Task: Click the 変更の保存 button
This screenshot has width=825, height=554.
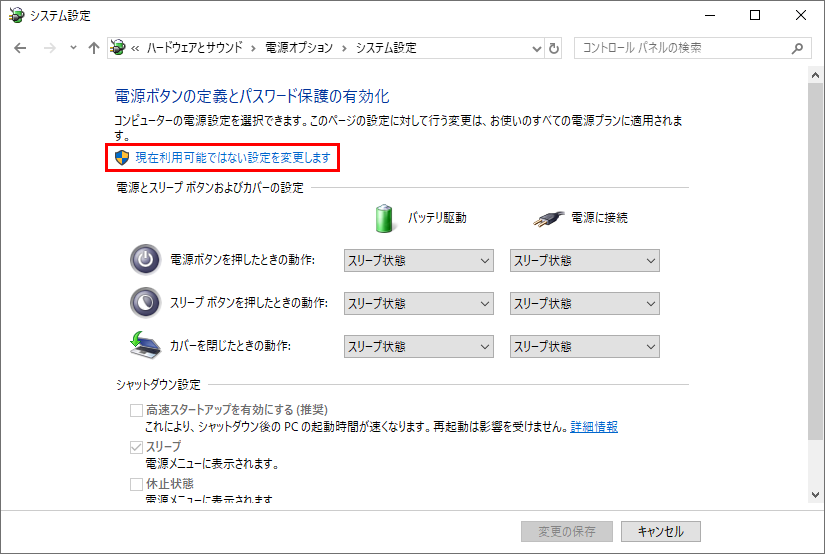Action: click(567, 531)
